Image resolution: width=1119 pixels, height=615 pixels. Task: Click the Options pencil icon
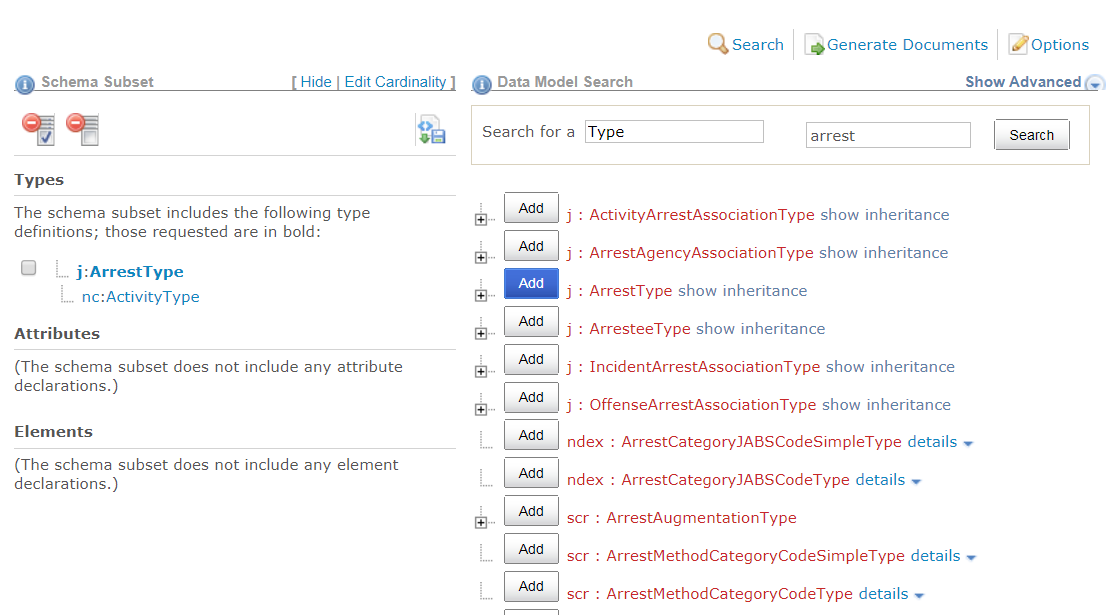tap(1018, 44)
